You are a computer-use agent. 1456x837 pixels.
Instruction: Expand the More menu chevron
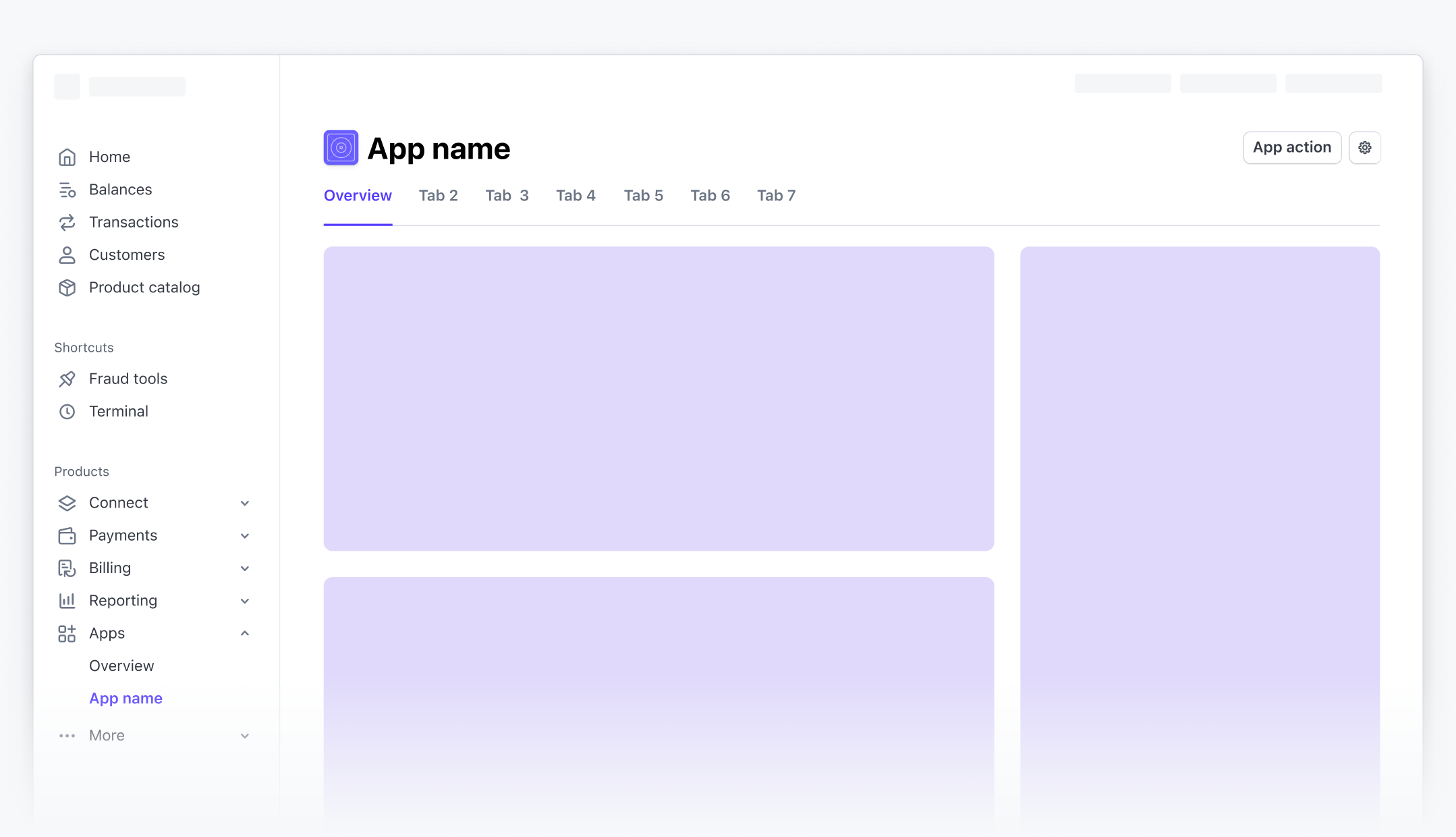point(245,736)
